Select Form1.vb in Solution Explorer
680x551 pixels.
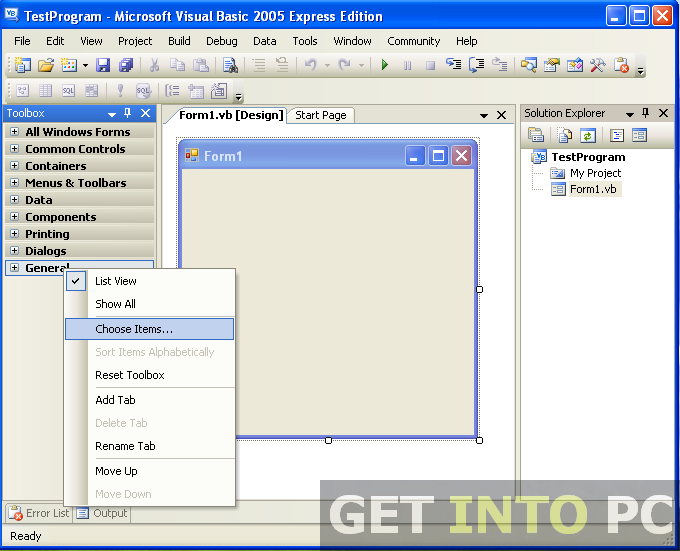pos(594,190)
